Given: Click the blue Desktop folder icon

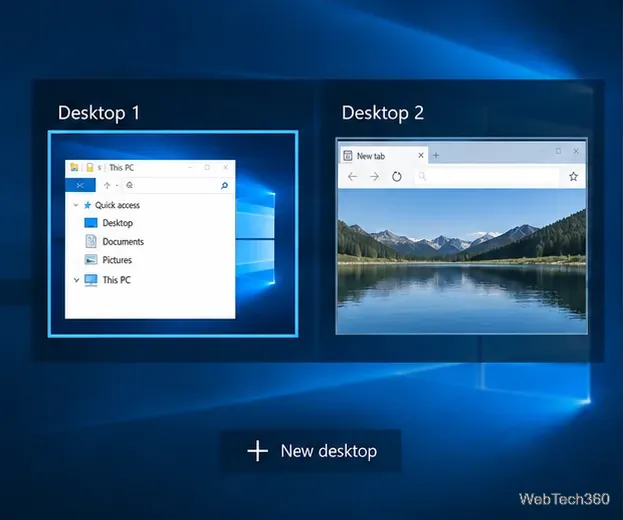Looking at the screenshot, I should [91, 223].
